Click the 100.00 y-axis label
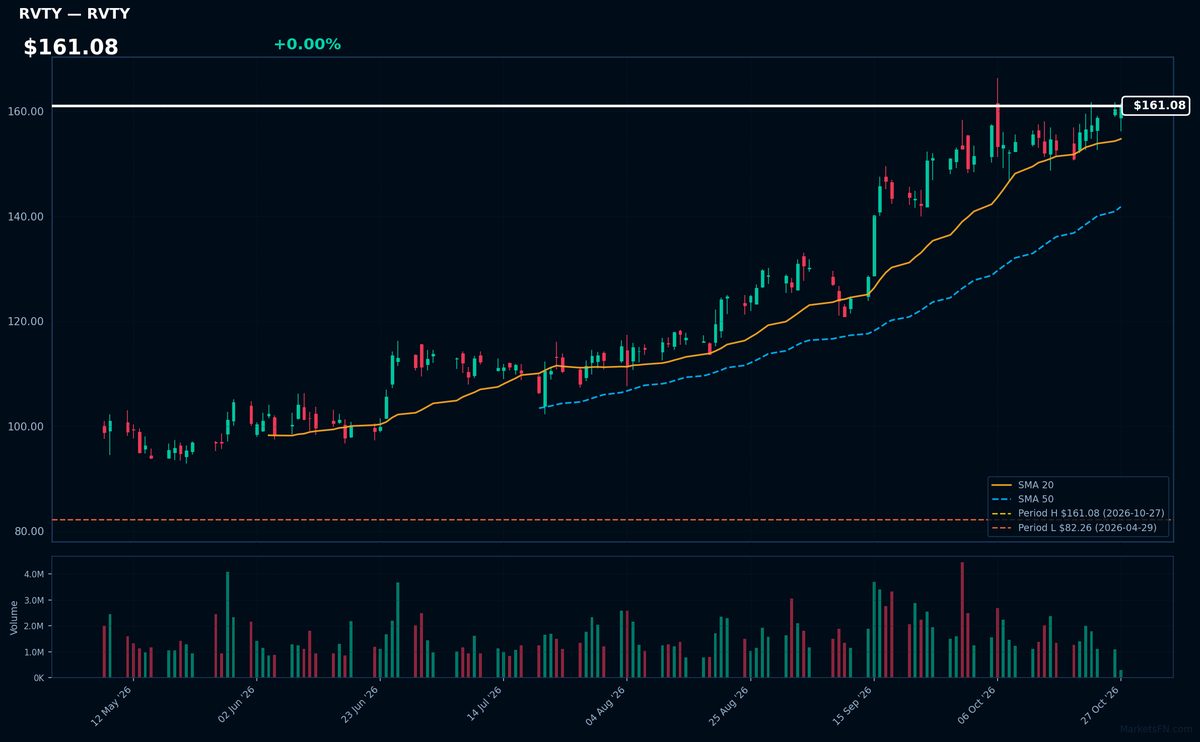This screenshot has width=1200, height=742. [x=26, y=427]
